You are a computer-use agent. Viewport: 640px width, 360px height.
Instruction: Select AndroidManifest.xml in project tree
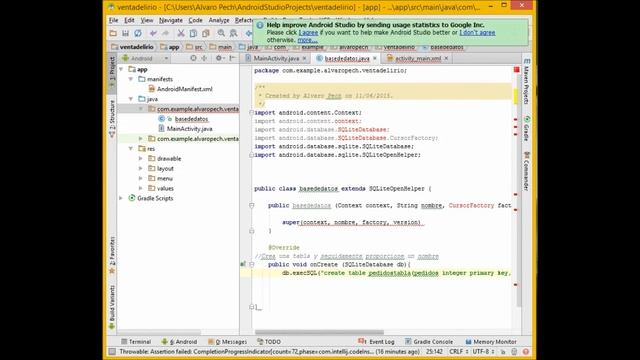[x=184, y=89]
